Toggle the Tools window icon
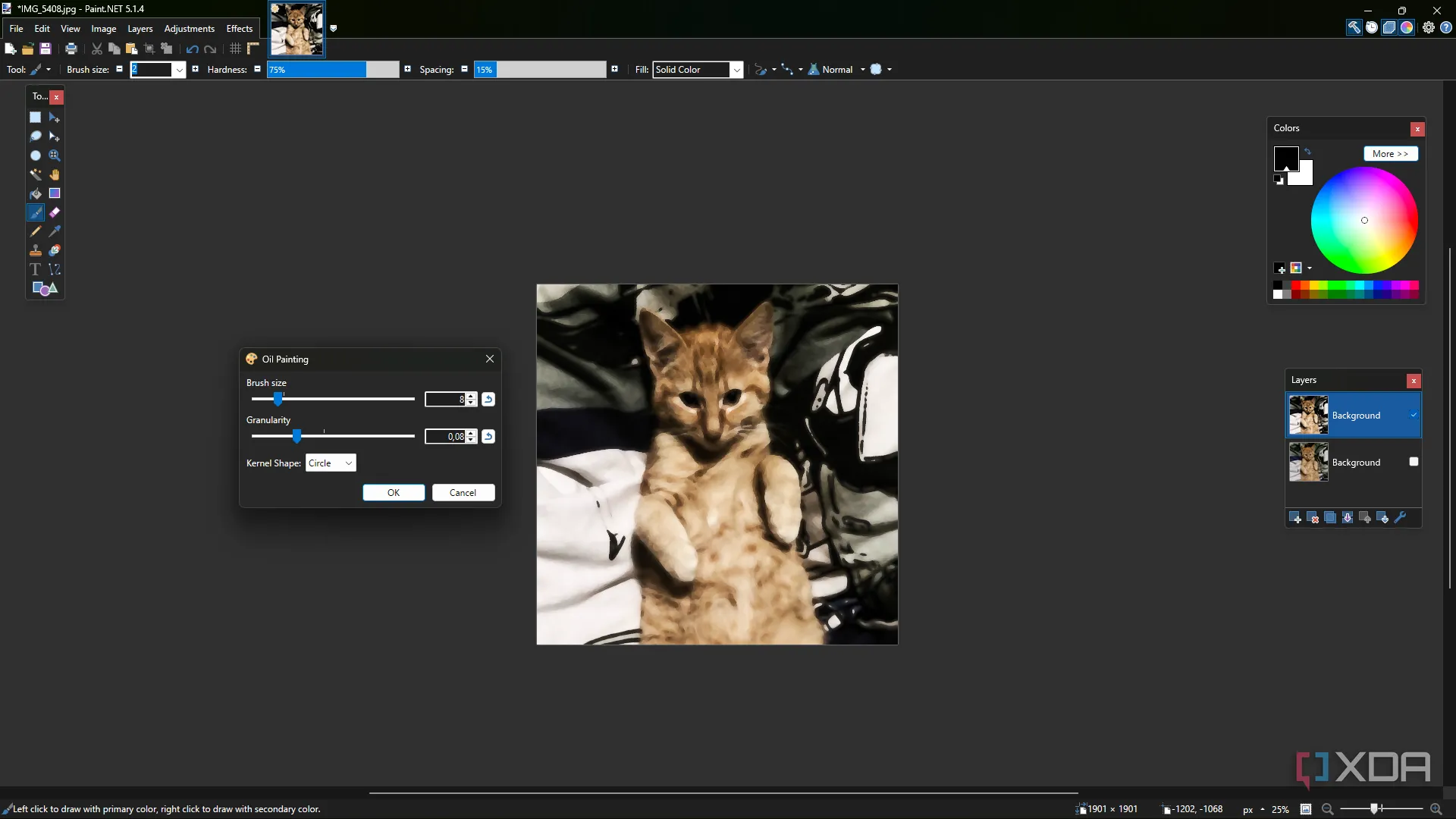 (1354, 27)
